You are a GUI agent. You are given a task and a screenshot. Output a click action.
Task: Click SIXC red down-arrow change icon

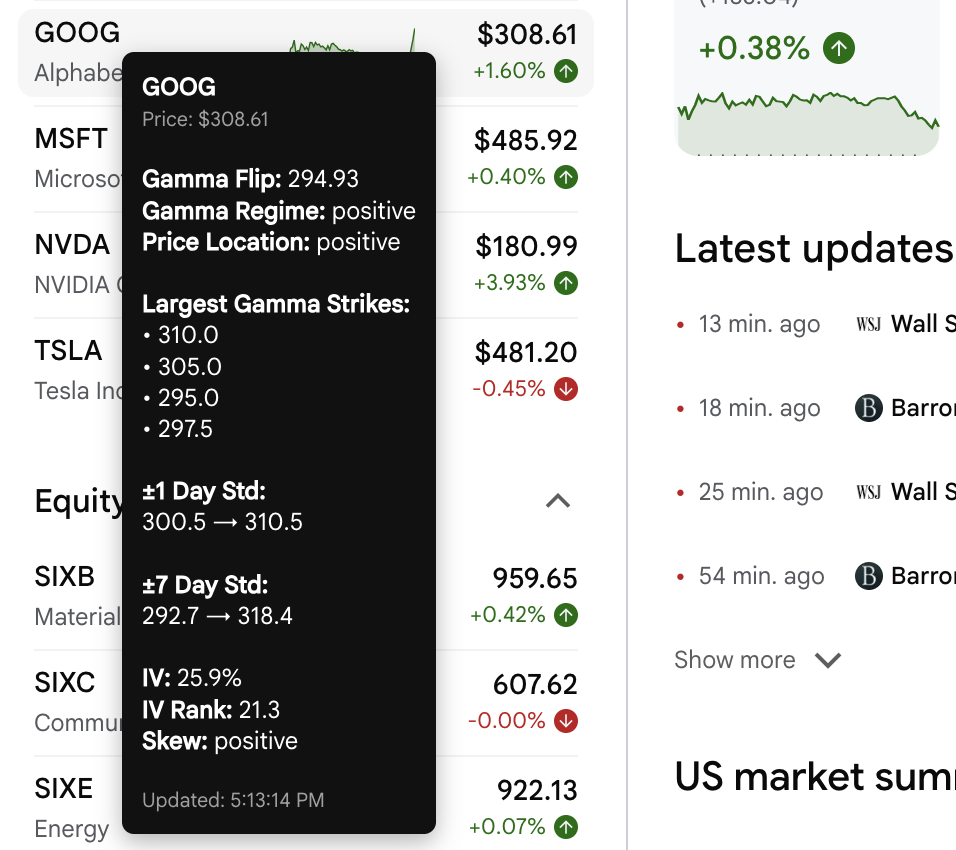[x=566, y=721]
